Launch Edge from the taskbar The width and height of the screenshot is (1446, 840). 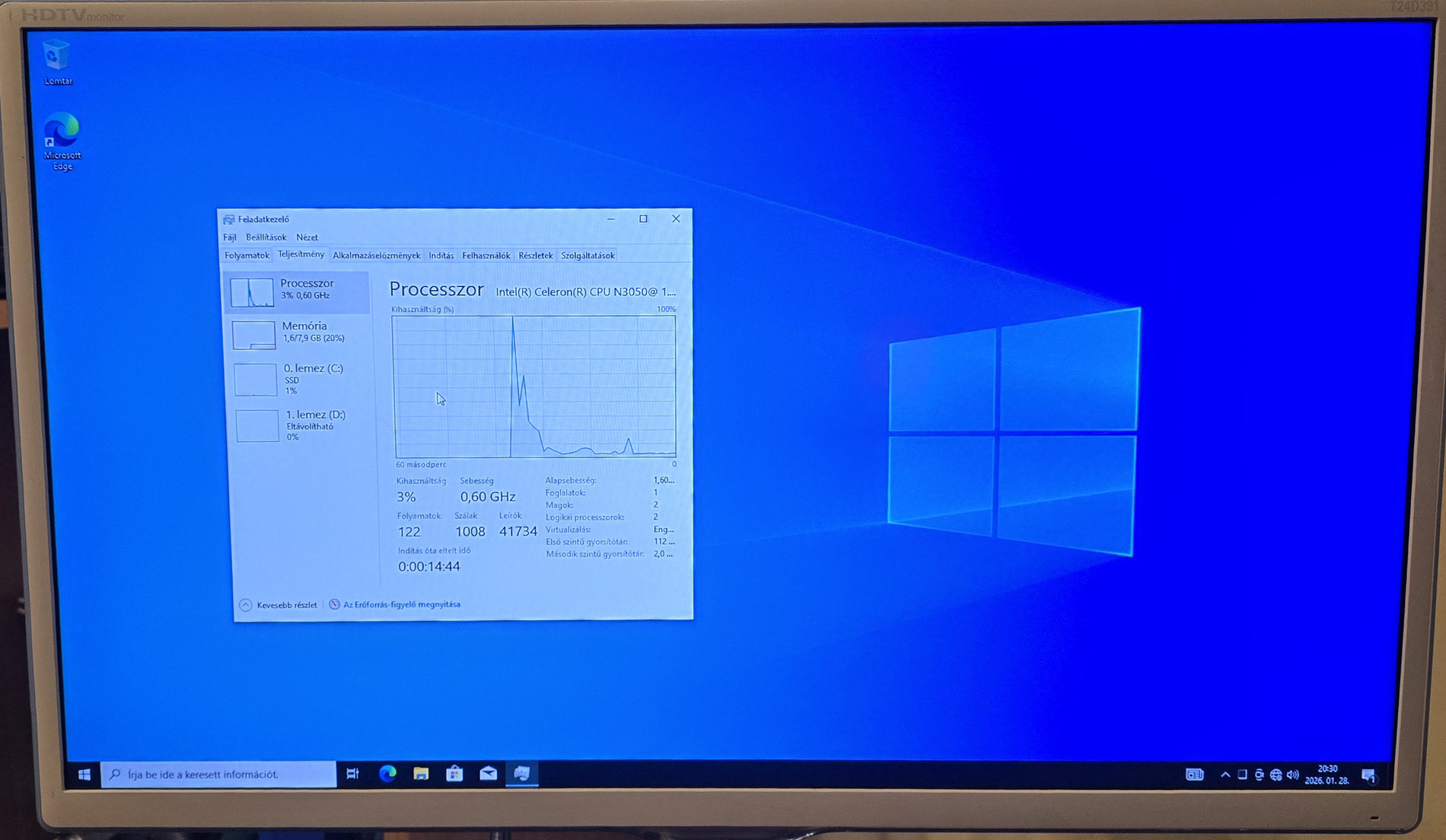(x=387, y=774)
